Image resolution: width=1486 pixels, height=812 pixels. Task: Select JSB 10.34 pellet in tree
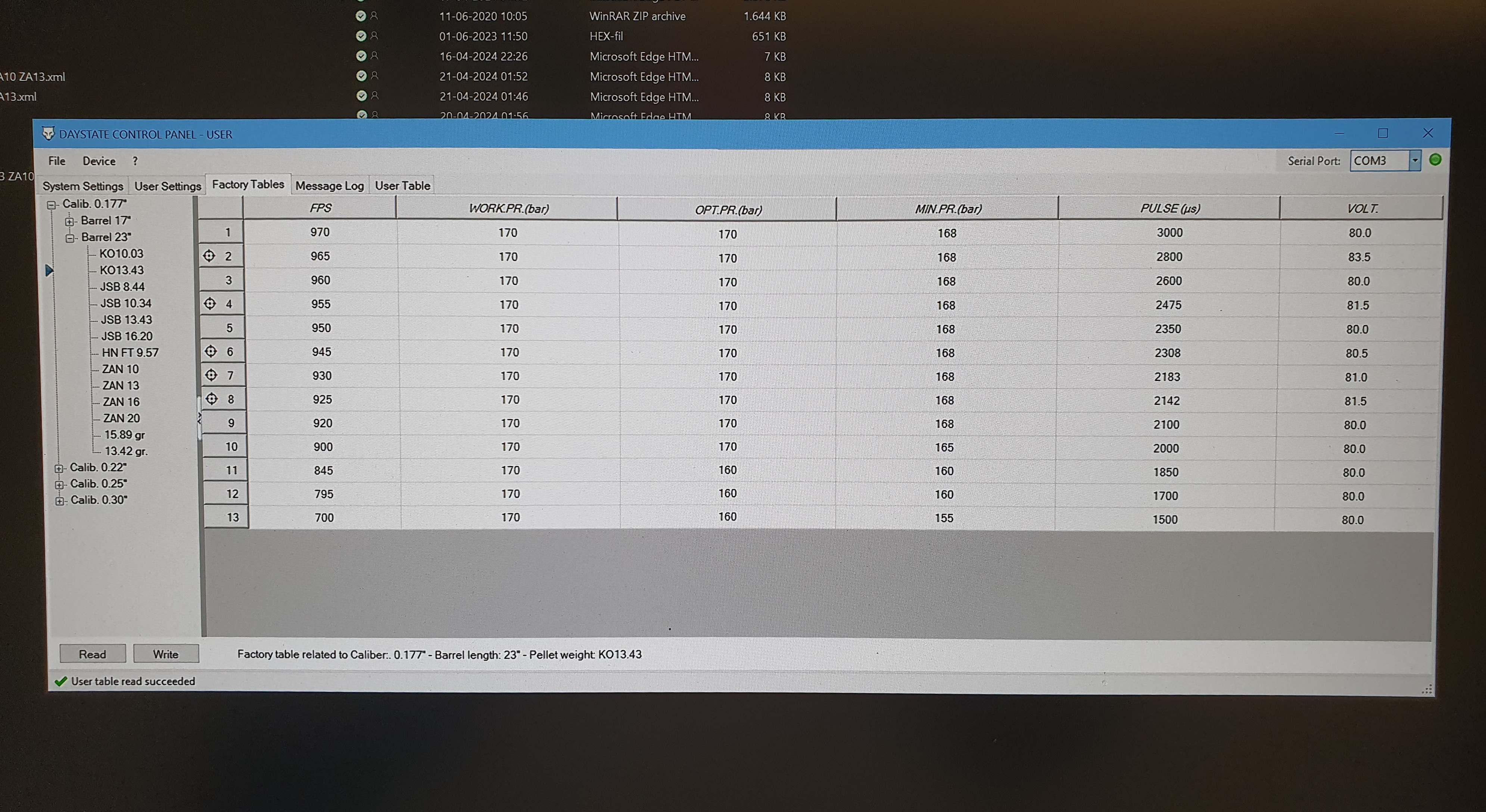pyautogui.click(x=126, y=303)
